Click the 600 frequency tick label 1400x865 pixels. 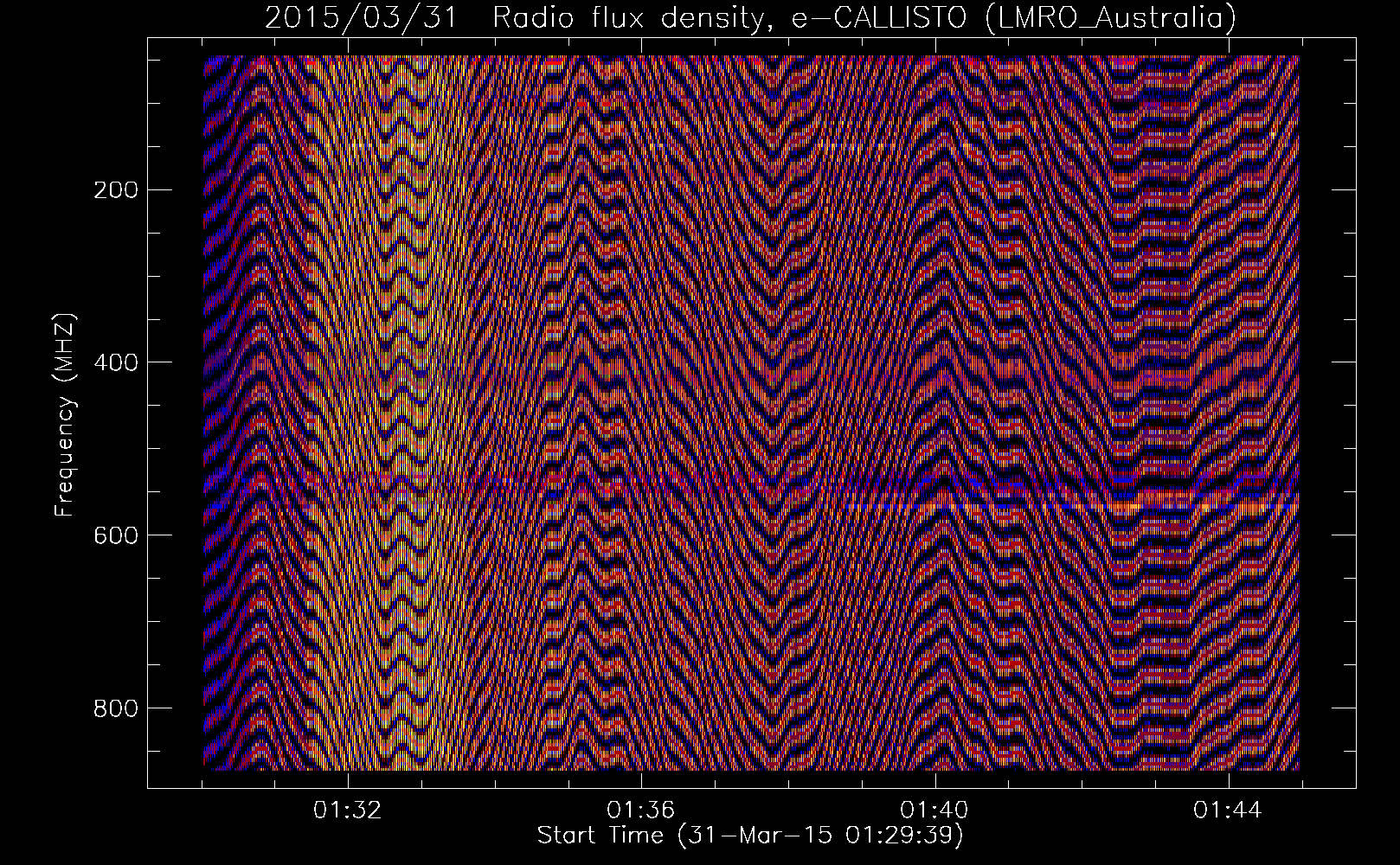(x=115, y=535)
